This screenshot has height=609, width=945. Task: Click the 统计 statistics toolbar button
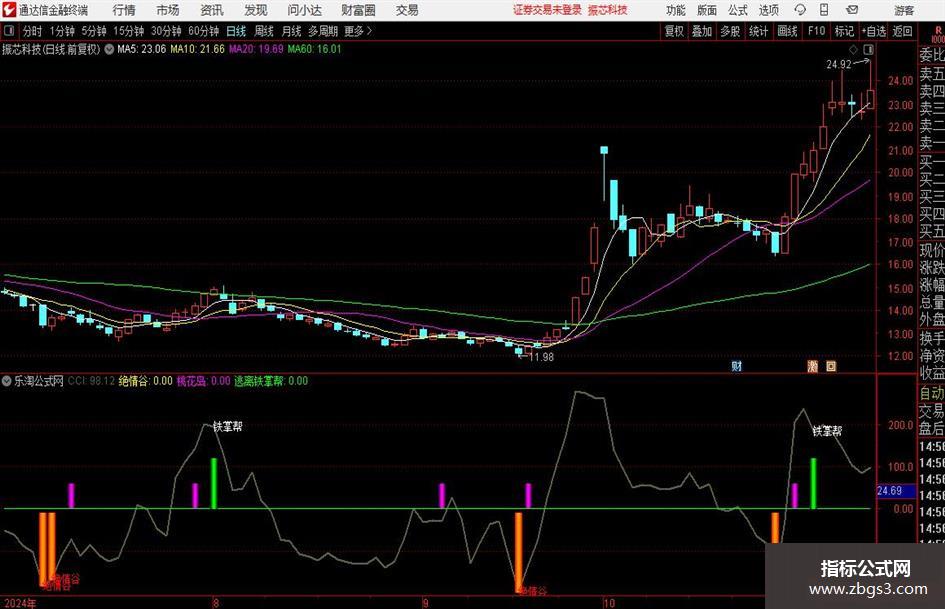tap(758, 31)
